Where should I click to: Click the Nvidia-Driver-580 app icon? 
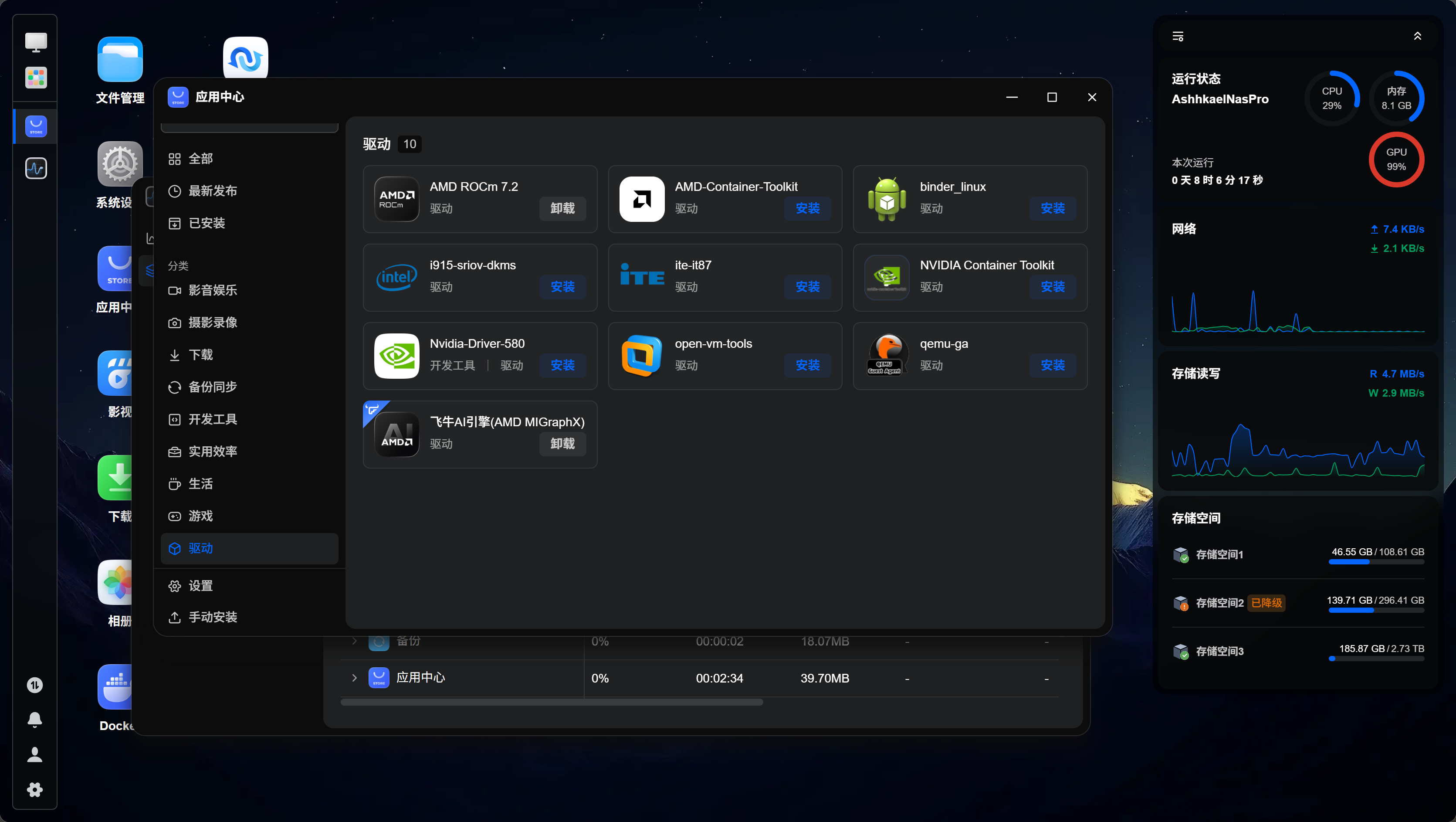[x=397, y=356]
